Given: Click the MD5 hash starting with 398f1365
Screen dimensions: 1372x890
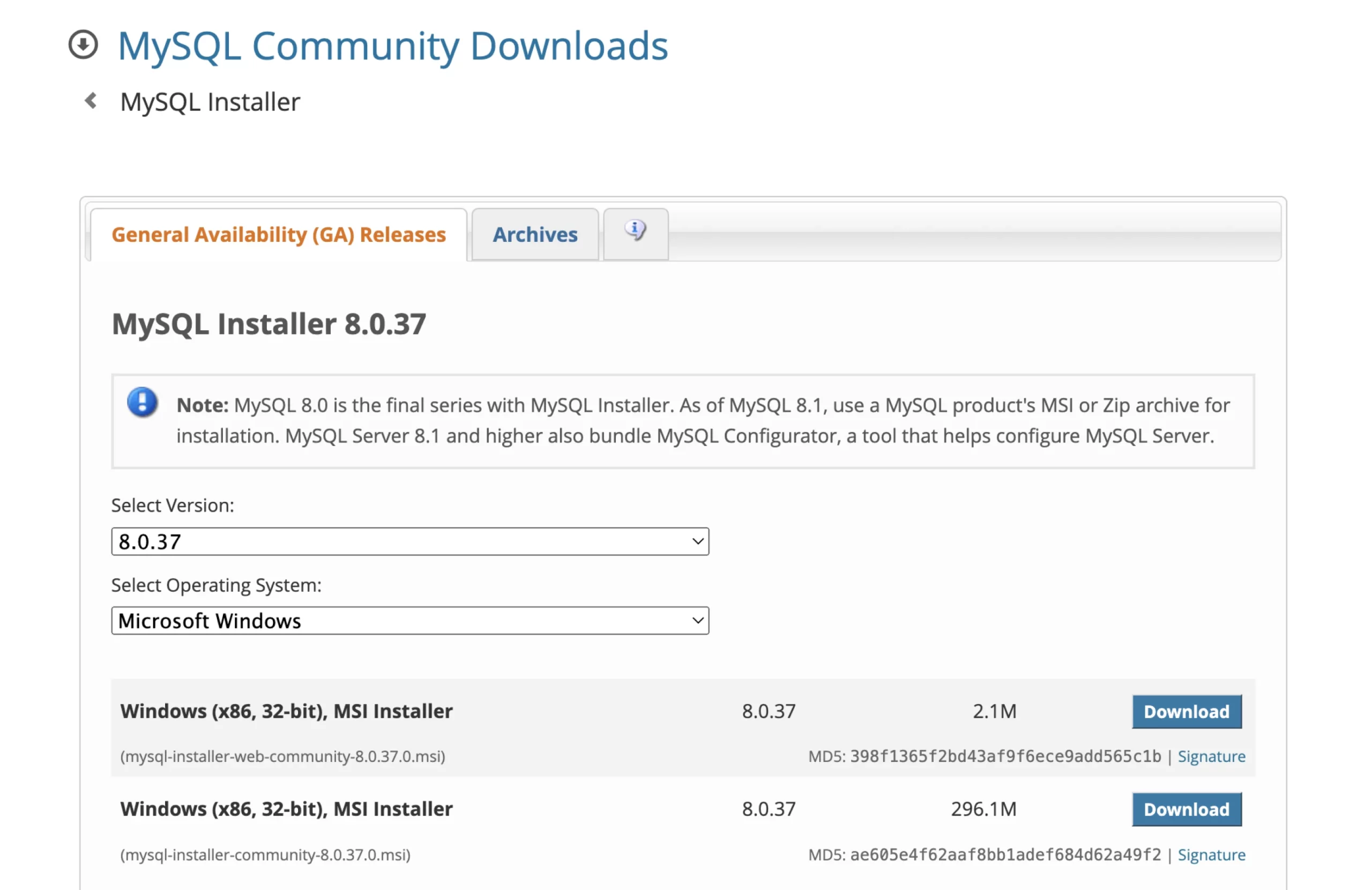Looking at the screenshot, I should [x=1005, y=756].
